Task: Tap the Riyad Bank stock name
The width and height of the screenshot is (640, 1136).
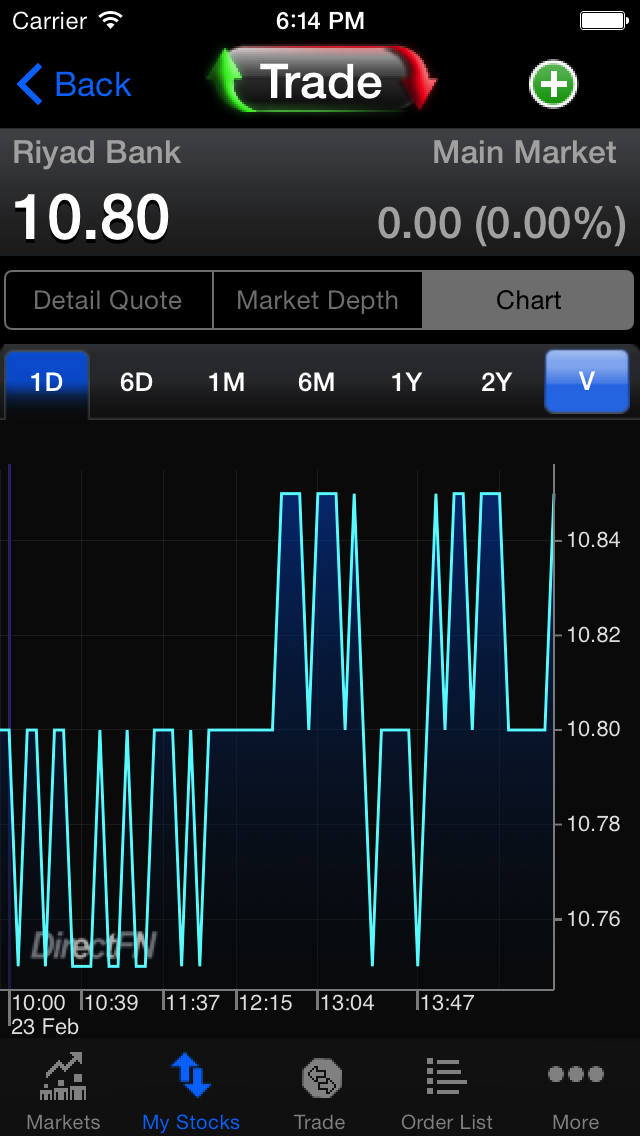Action: (x=97, y=153)
